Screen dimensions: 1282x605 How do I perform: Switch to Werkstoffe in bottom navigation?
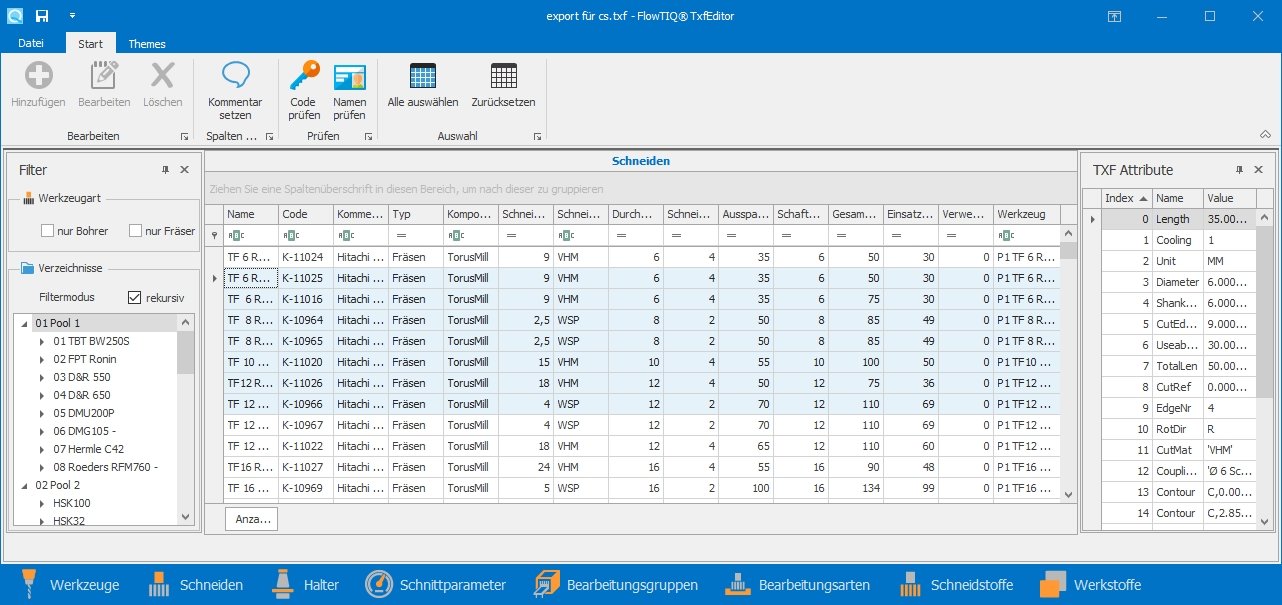[x=1091, y=585]
